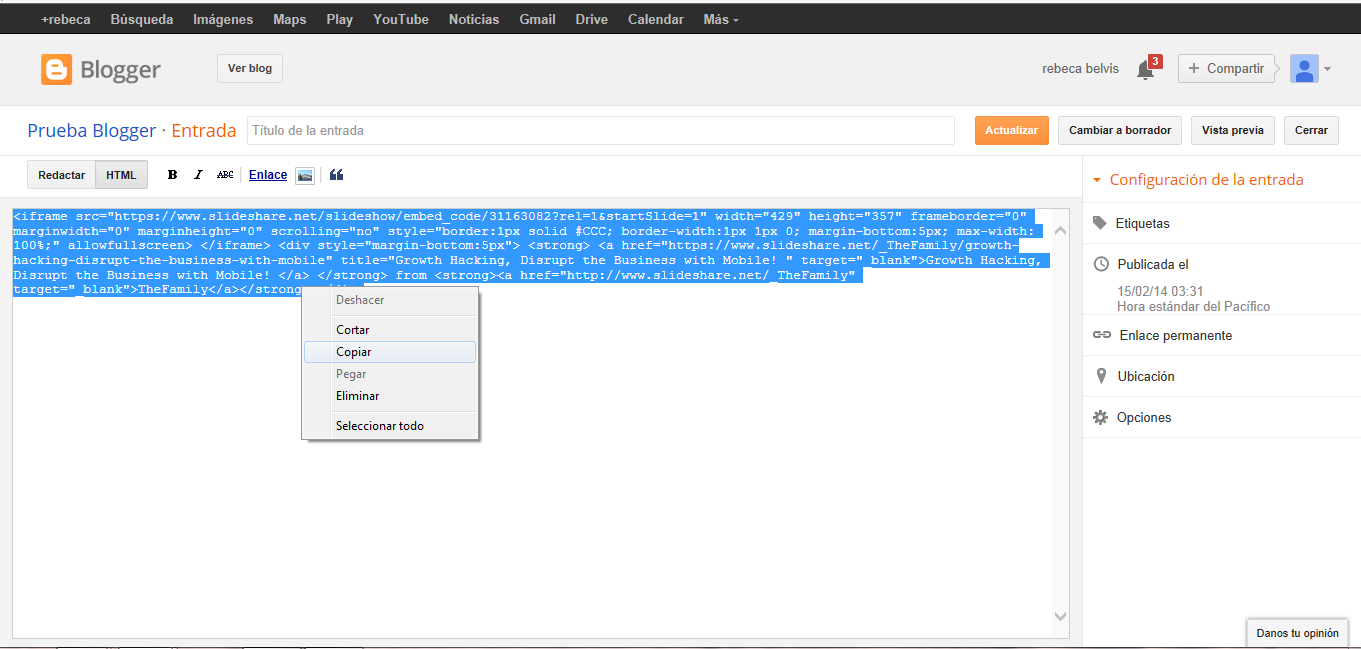This screenshot has width=1361, height=649.
Task: Click the 15/02/14 03:31 publish date
Action: pyautogui.click(x=1160, y=291)
